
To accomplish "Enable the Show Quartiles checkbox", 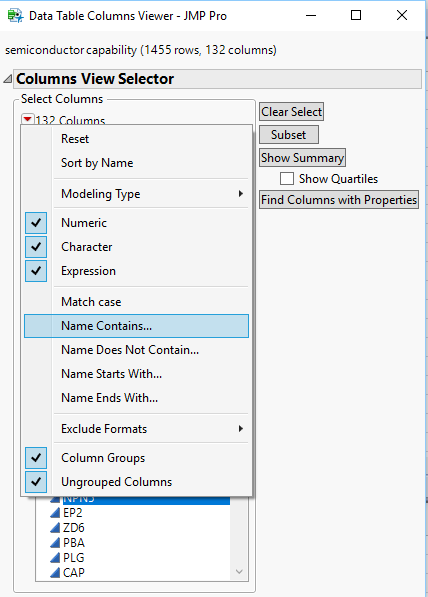I will [x=287, y=179].
